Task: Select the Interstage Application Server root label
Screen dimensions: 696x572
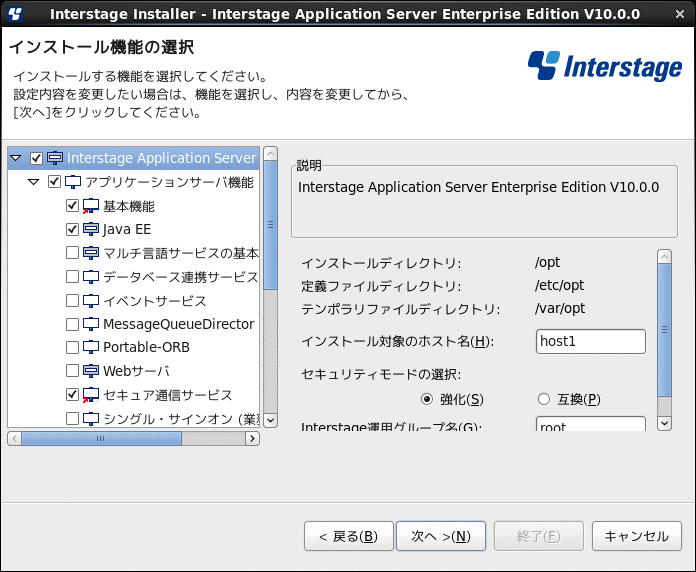Action: [x=162, y=158]
